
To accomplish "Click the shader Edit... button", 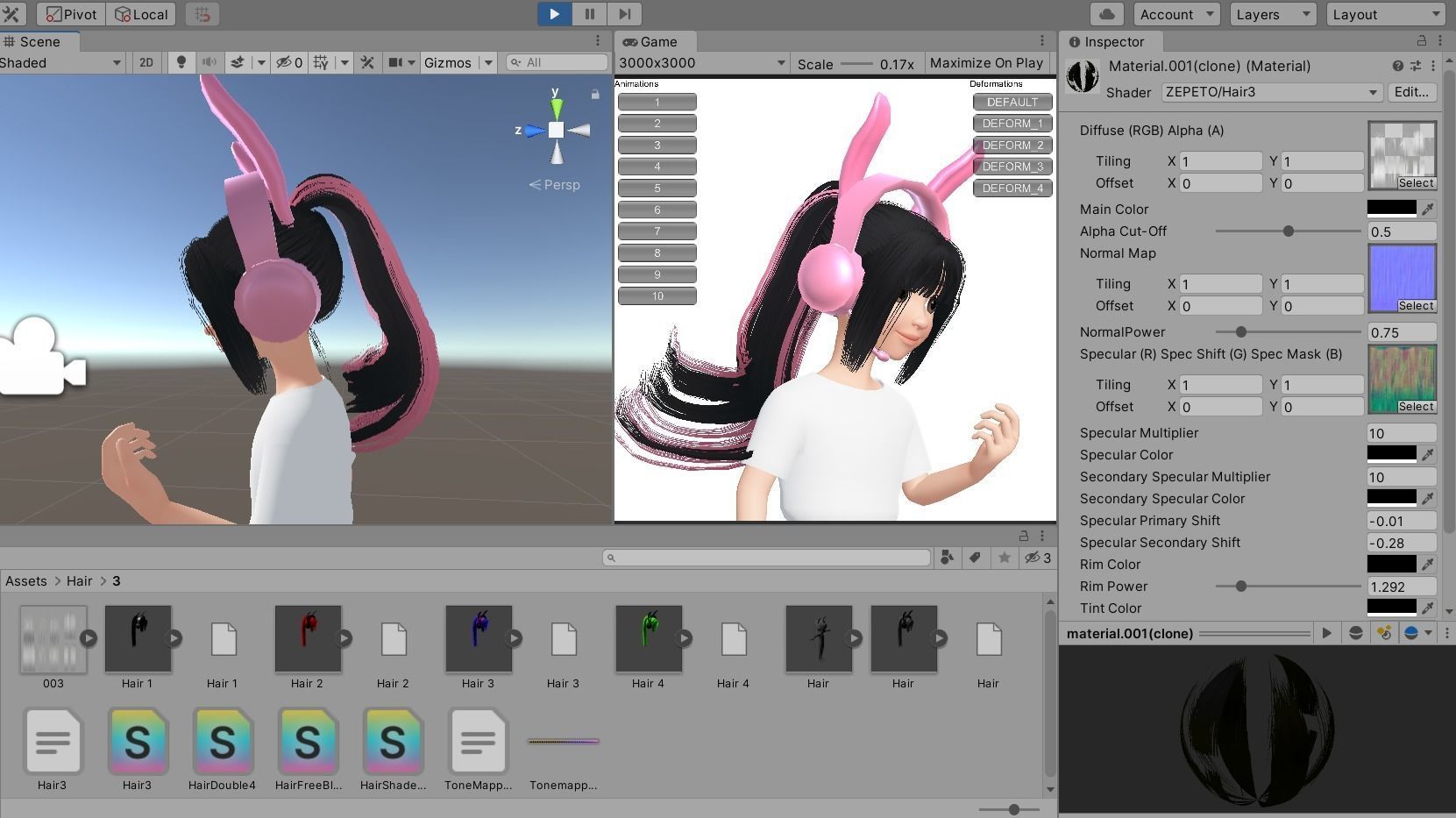I will 1411,92.
